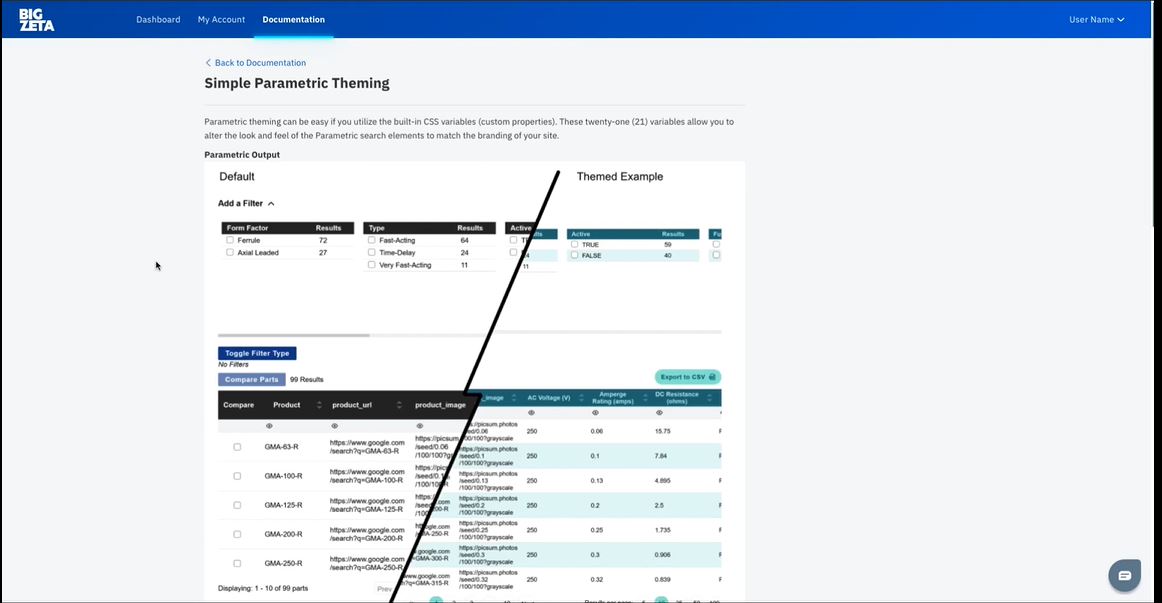The image size is (1162, 603).
Task: Click the eye icon under AC Voltage column
Action: (x=531, y=412)
